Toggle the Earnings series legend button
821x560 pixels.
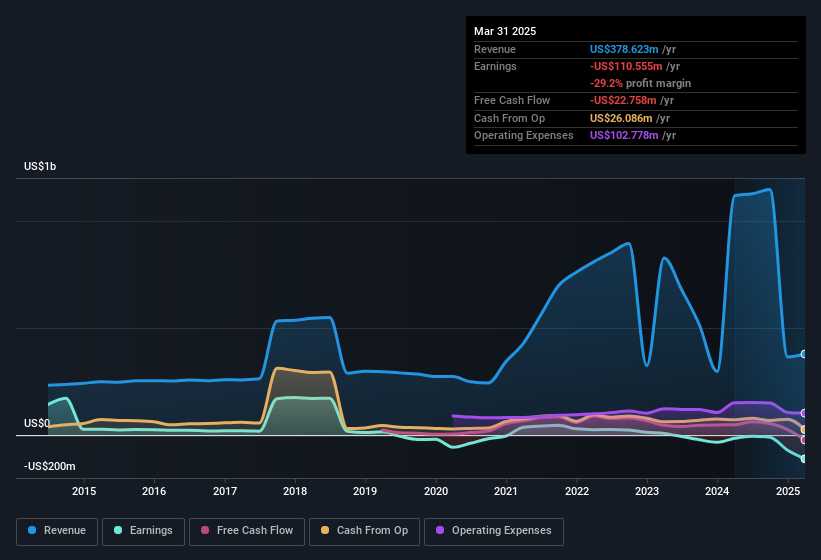tap(143, 531)
